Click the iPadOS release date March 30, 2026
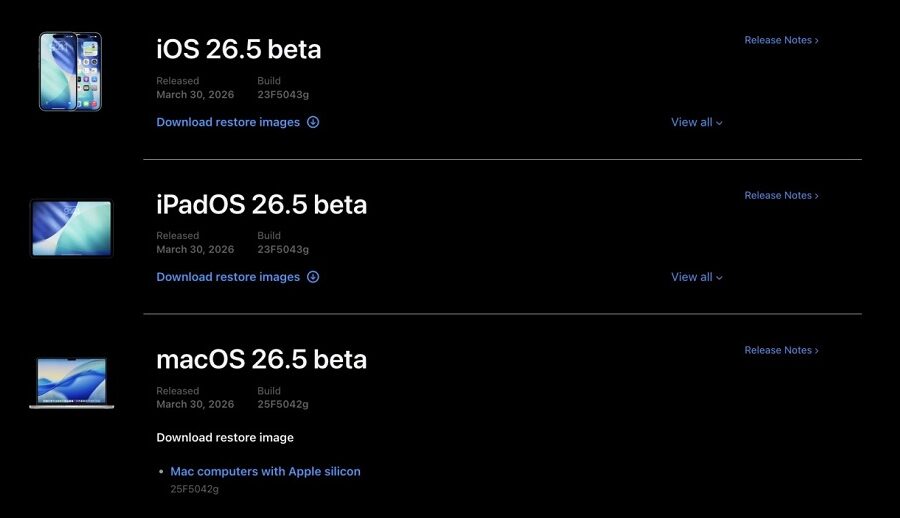Viewport: 900px width, 518px height. [195, 249]
